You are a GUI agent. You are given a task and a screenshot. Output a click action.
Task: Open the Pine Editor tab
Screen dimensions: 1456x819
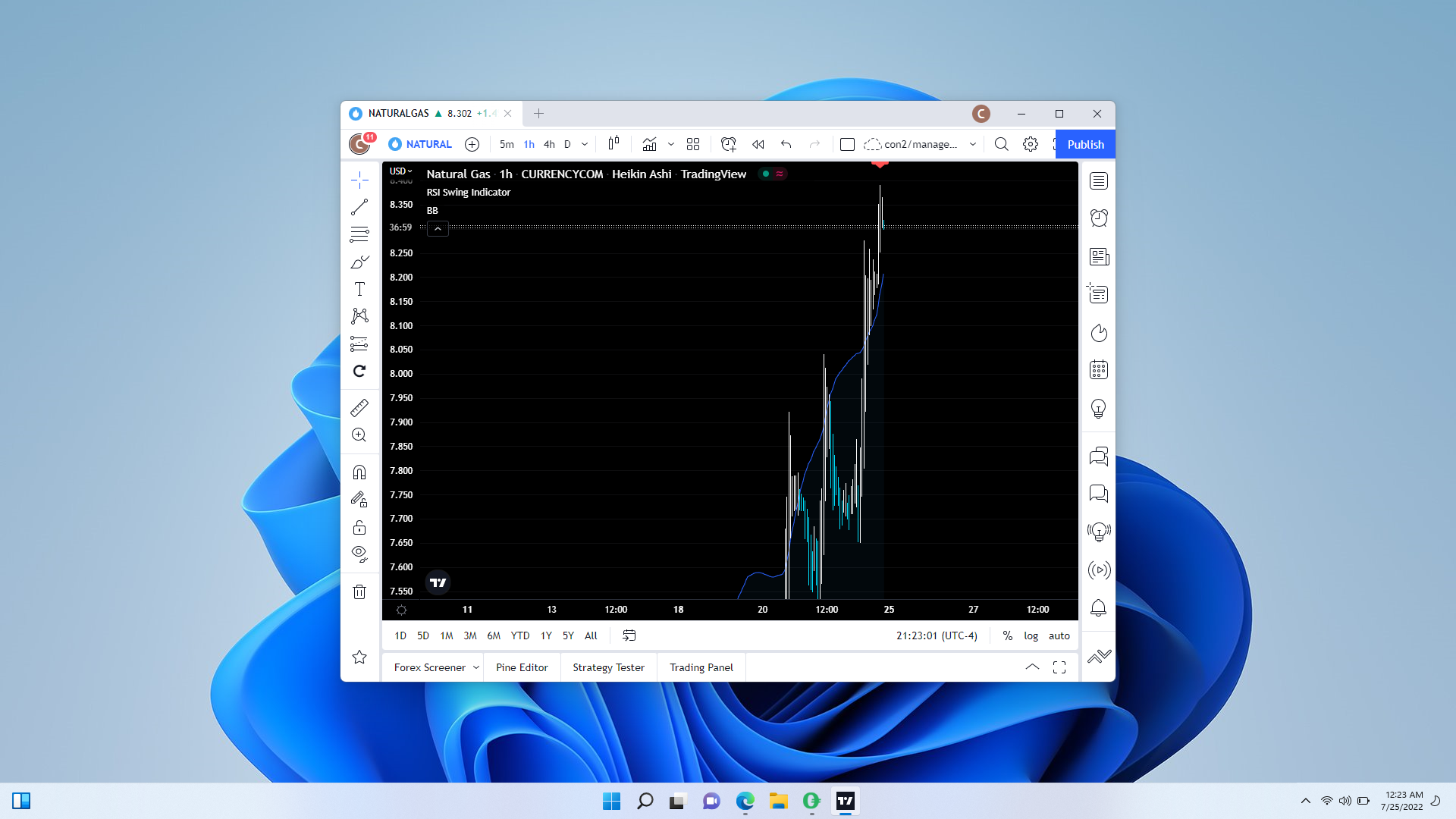click(522, 667)
